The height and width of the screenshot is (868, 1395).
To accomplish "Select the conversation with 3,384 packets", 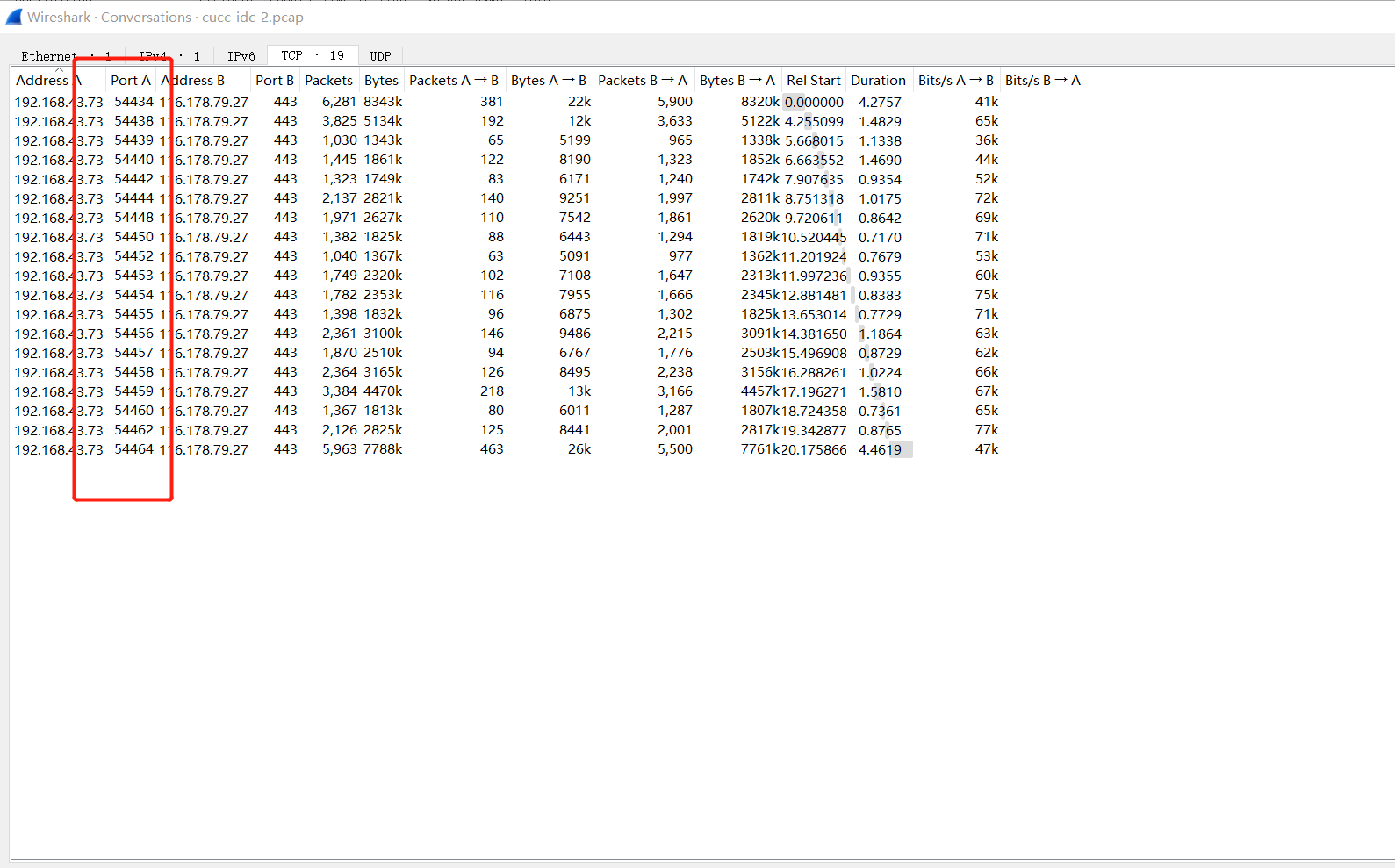I will [x=339, y=391].
